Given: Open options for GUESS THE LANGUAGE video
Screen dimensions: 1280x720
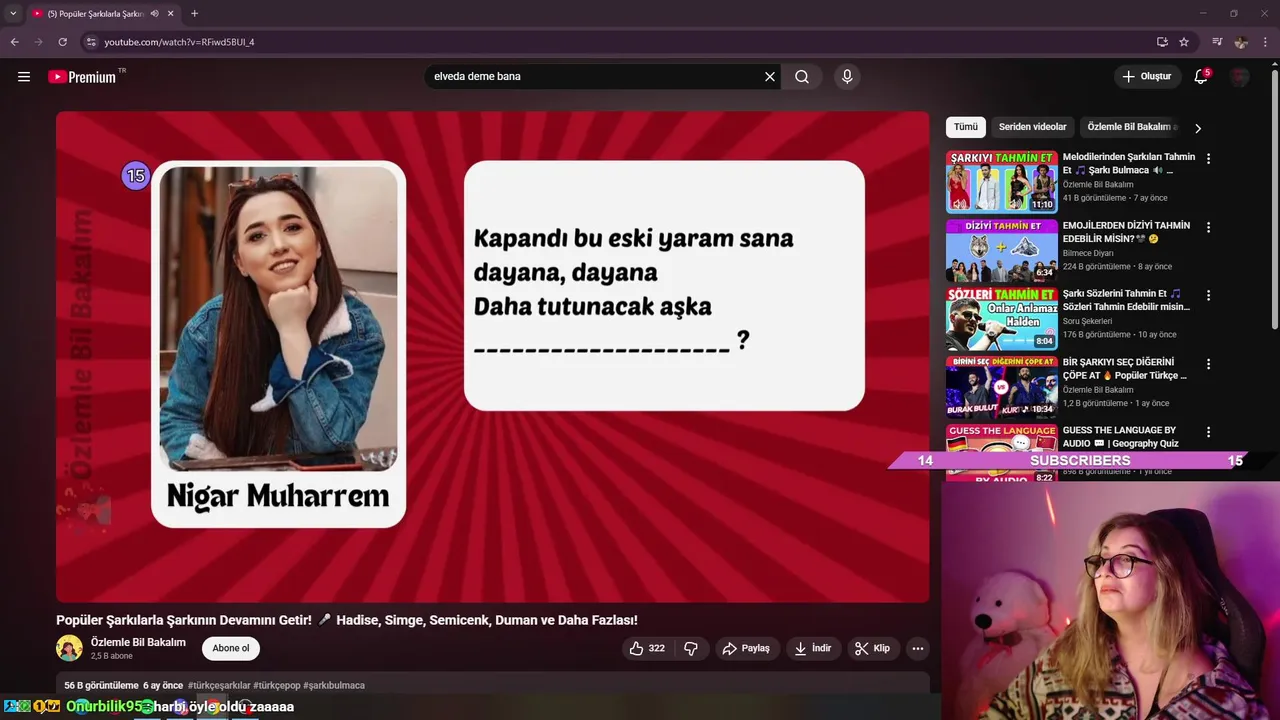Looking at the screenshot, I should [1208, 432].
